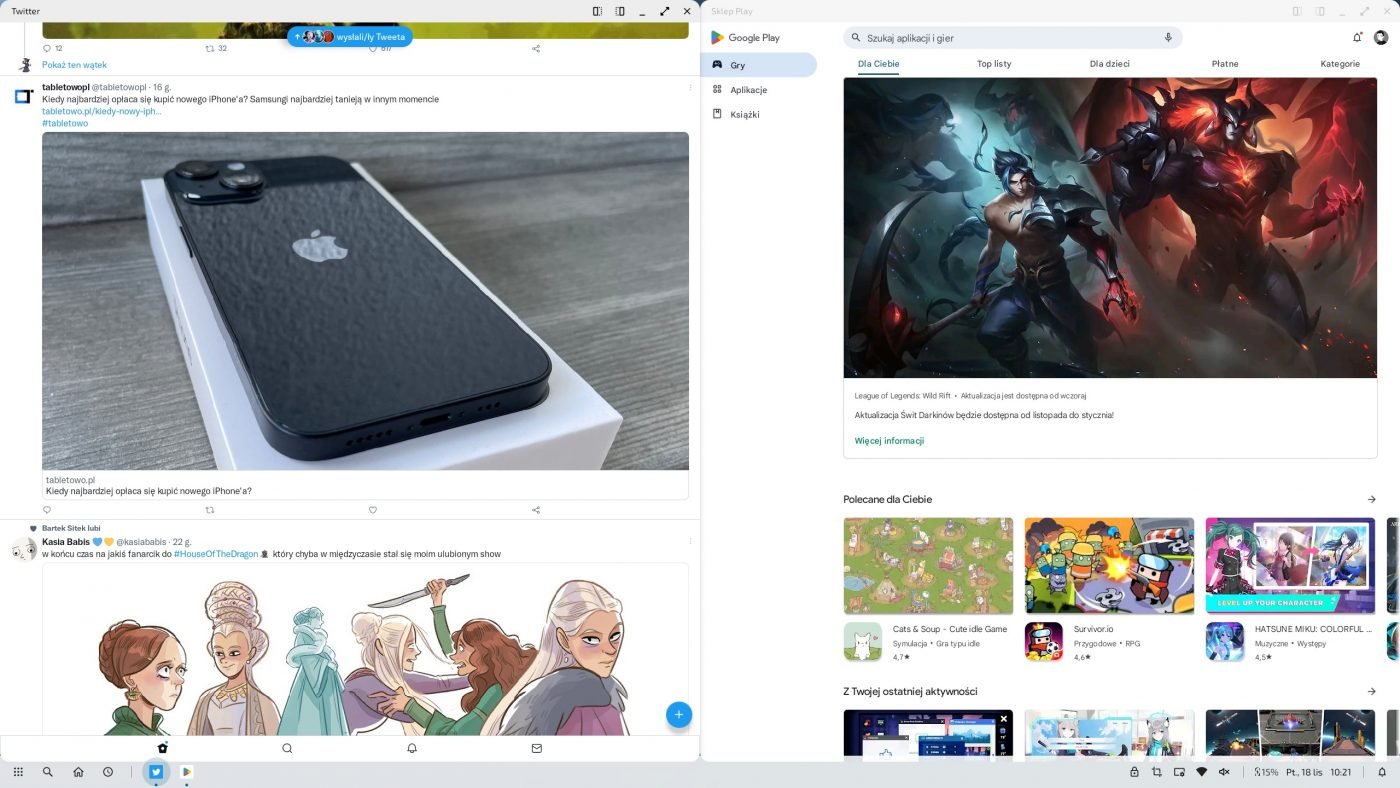
Task: Snap Twitter window right using the title bar icon
Action: [x=620, y=11]
